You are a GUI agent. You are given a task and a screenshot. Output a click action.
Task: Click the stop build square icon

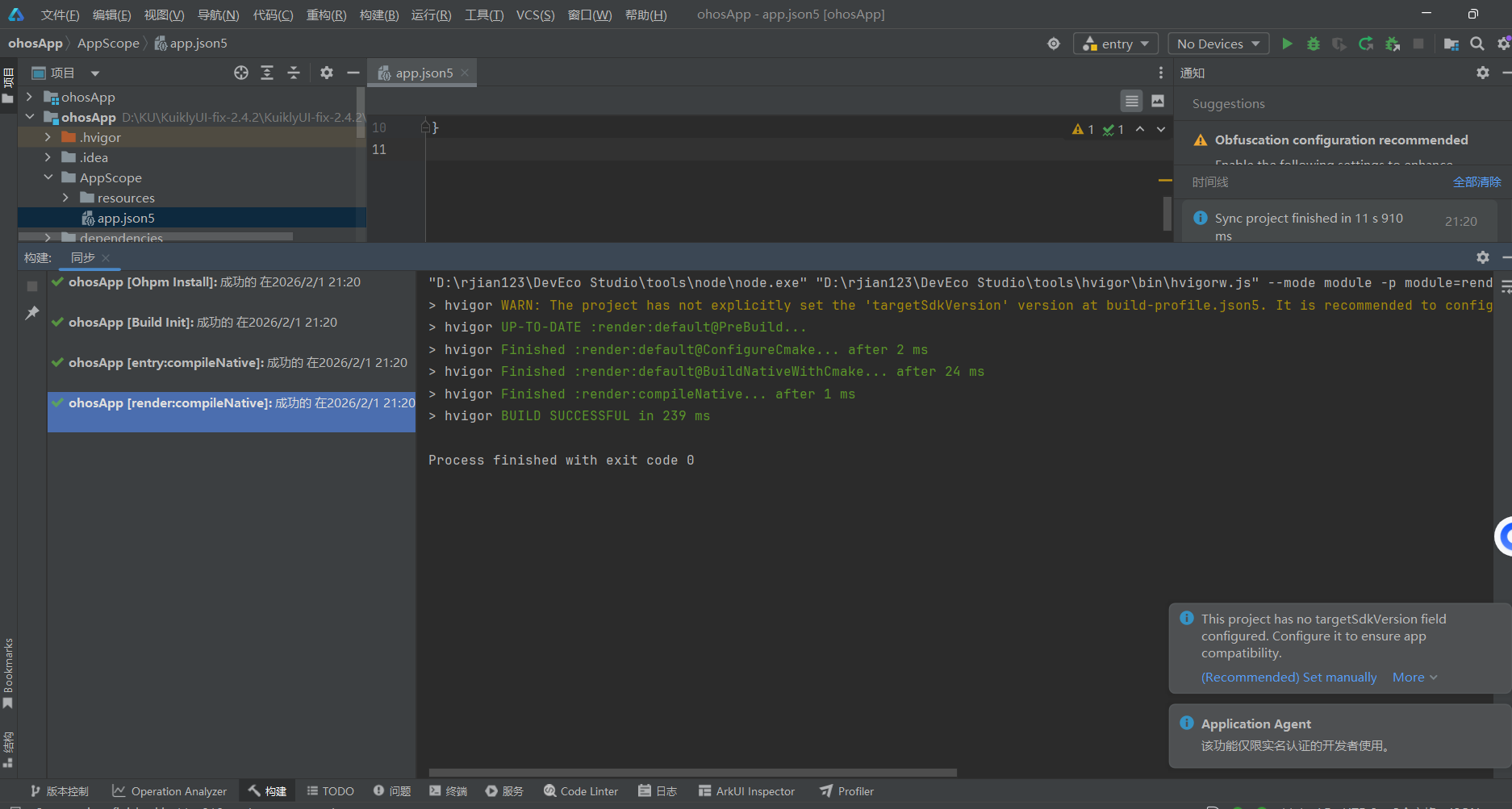tap(32, 286)
